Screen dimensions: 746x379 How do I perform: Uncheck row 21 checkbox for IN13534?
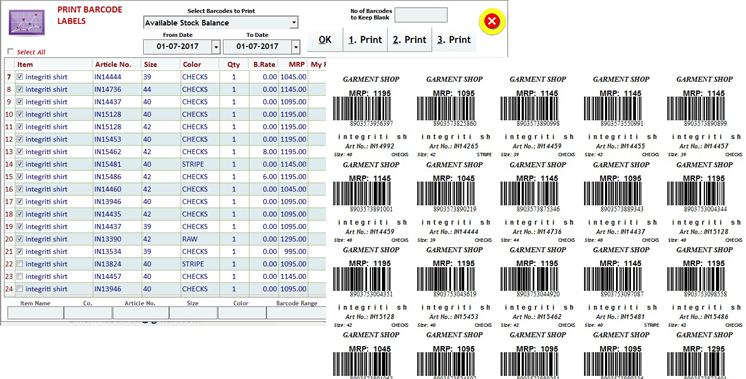(x=20, y=251)
